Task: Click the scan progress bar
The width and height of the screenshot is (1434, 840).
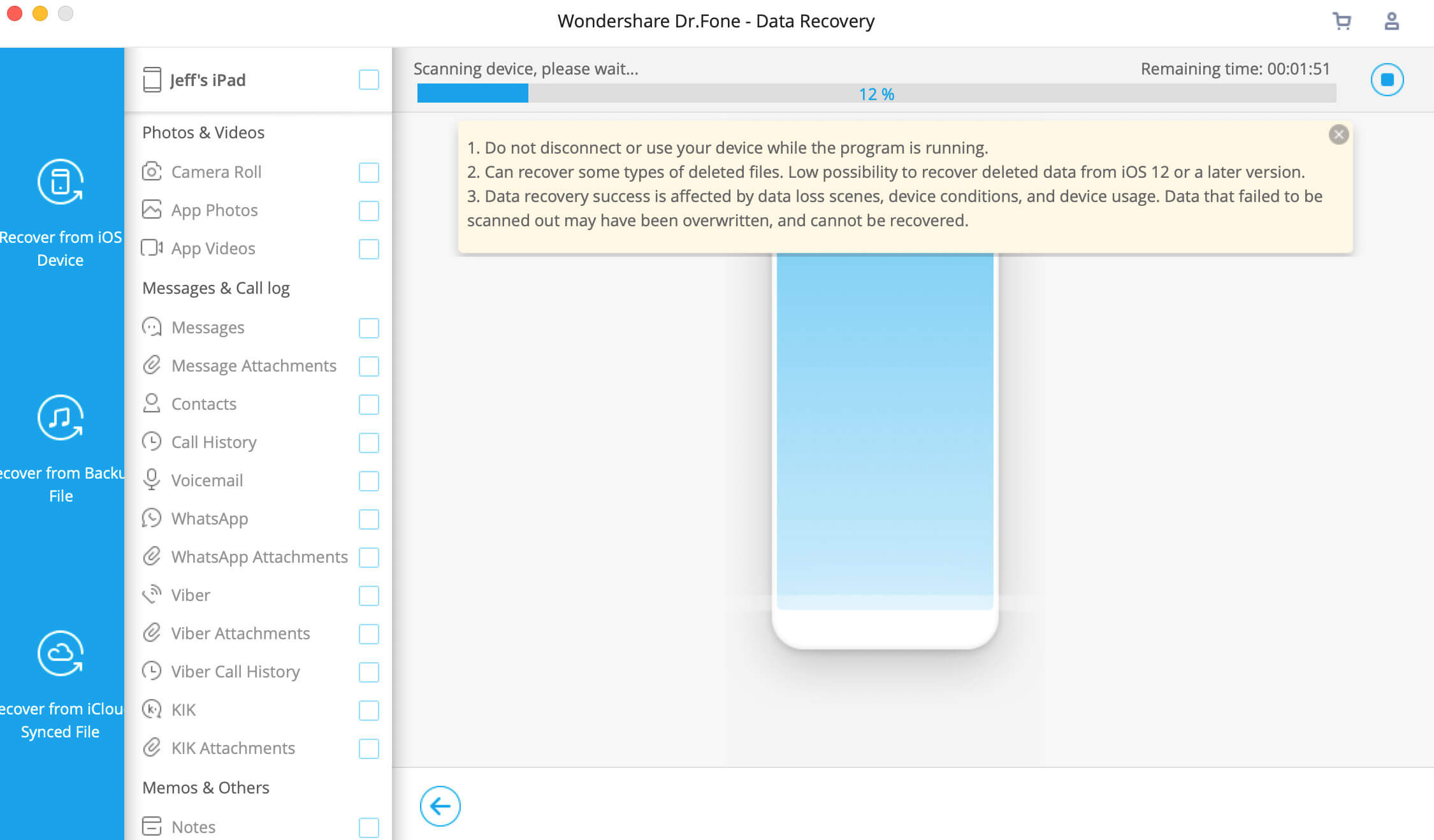Action: coord(876,93)
